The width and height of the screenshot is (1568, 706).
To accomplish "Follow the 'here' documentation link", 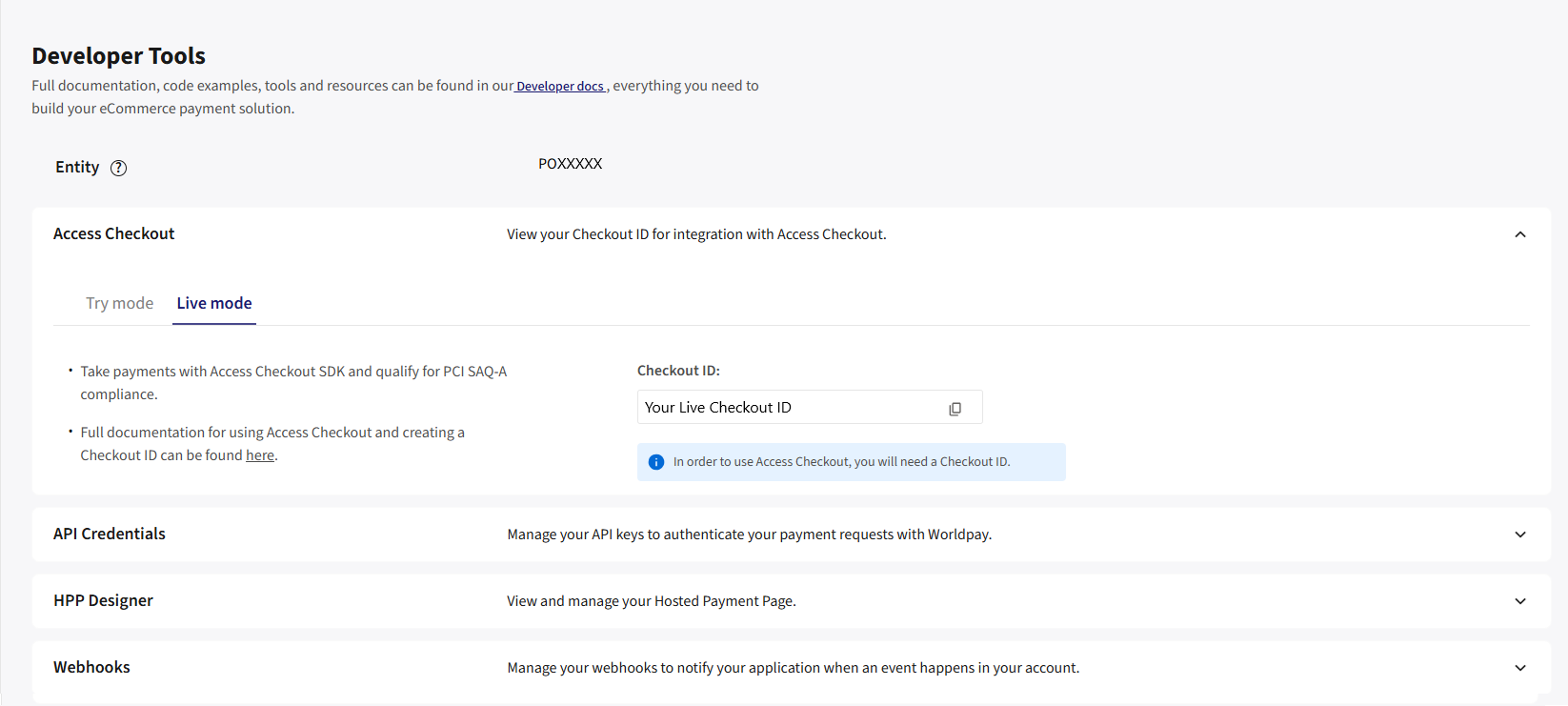I will [x=260, y=455].
